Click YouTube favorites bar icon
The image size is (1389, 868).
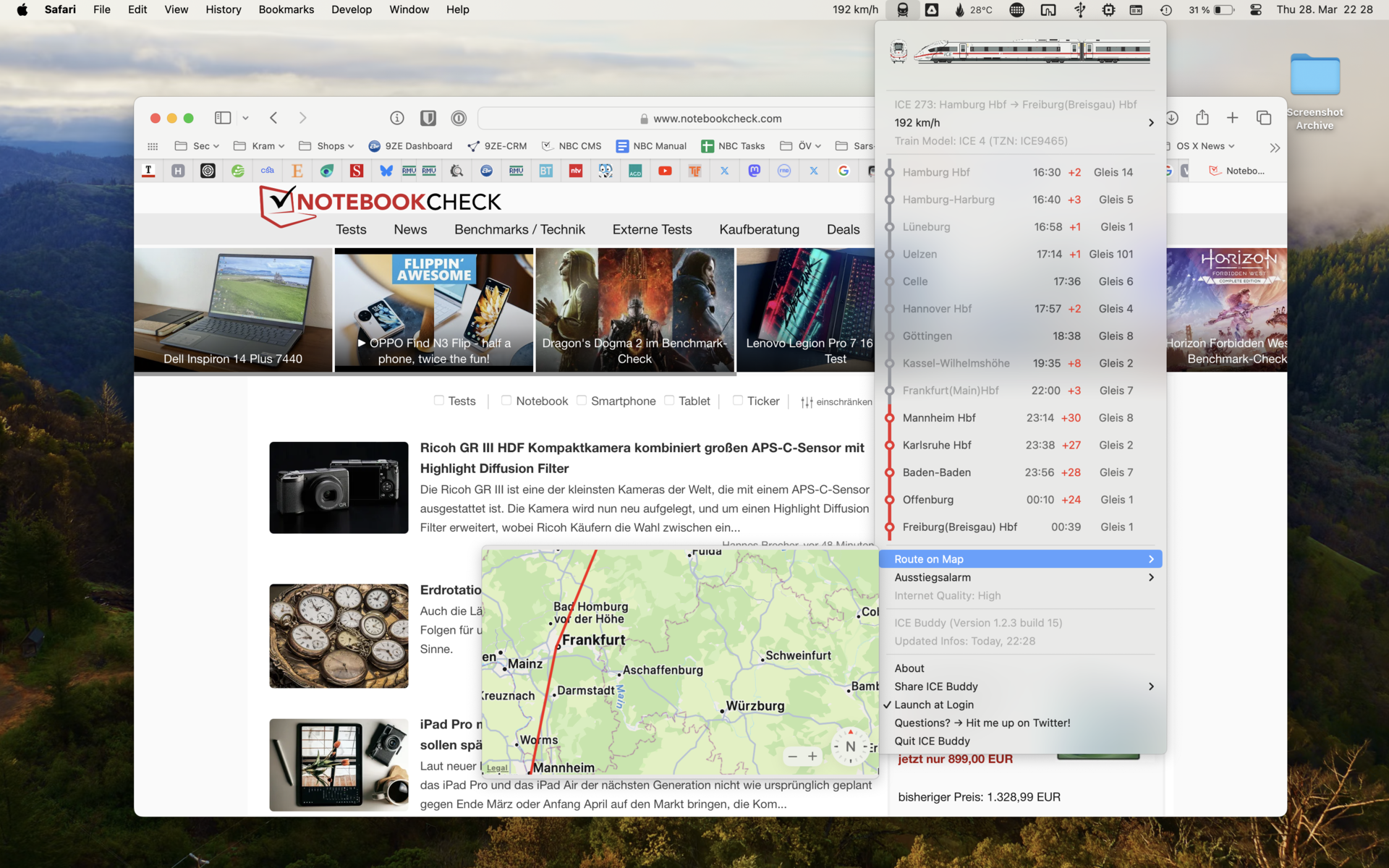[x=665, y=171]
